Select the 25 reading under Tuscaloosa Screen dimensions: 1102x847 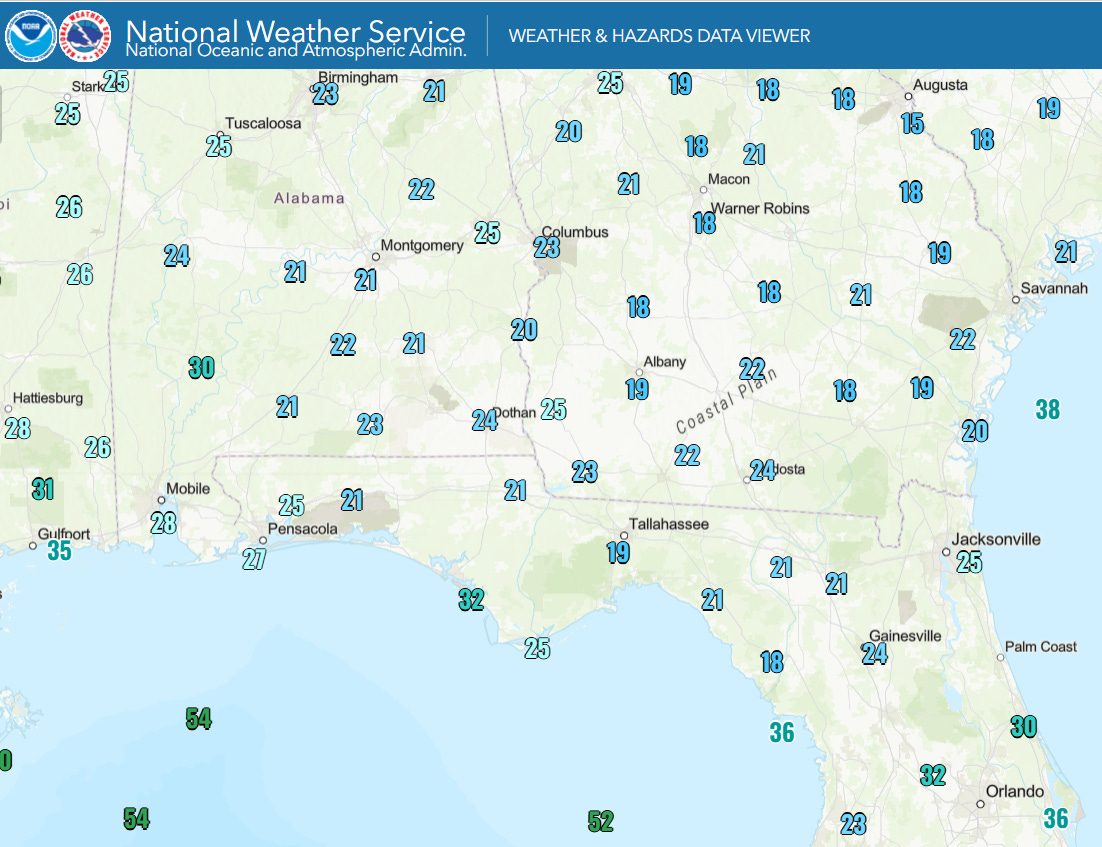tap(219, 146)
